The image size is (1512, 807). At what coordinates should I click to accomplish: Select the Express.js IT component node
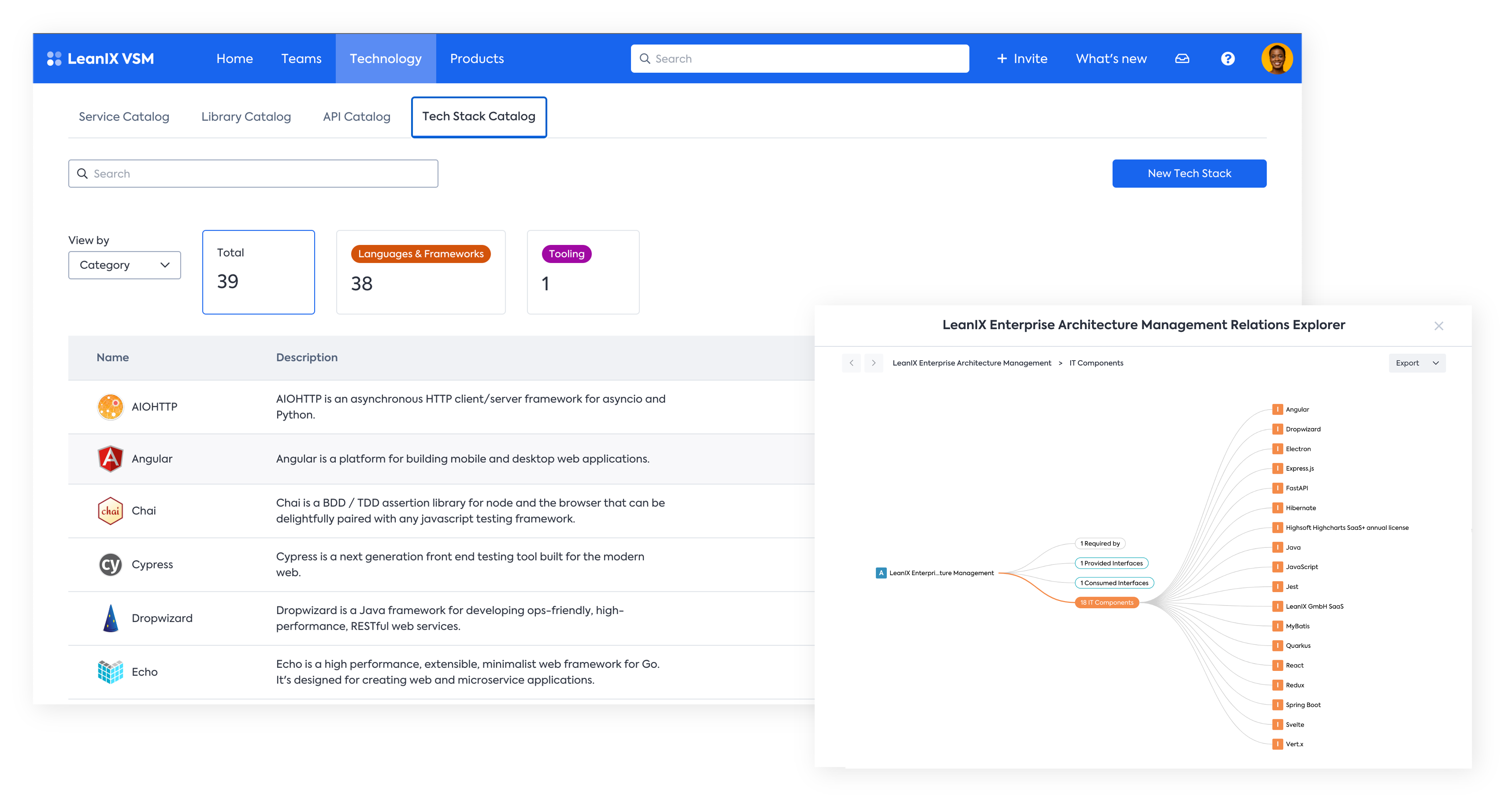(1294, 468)
